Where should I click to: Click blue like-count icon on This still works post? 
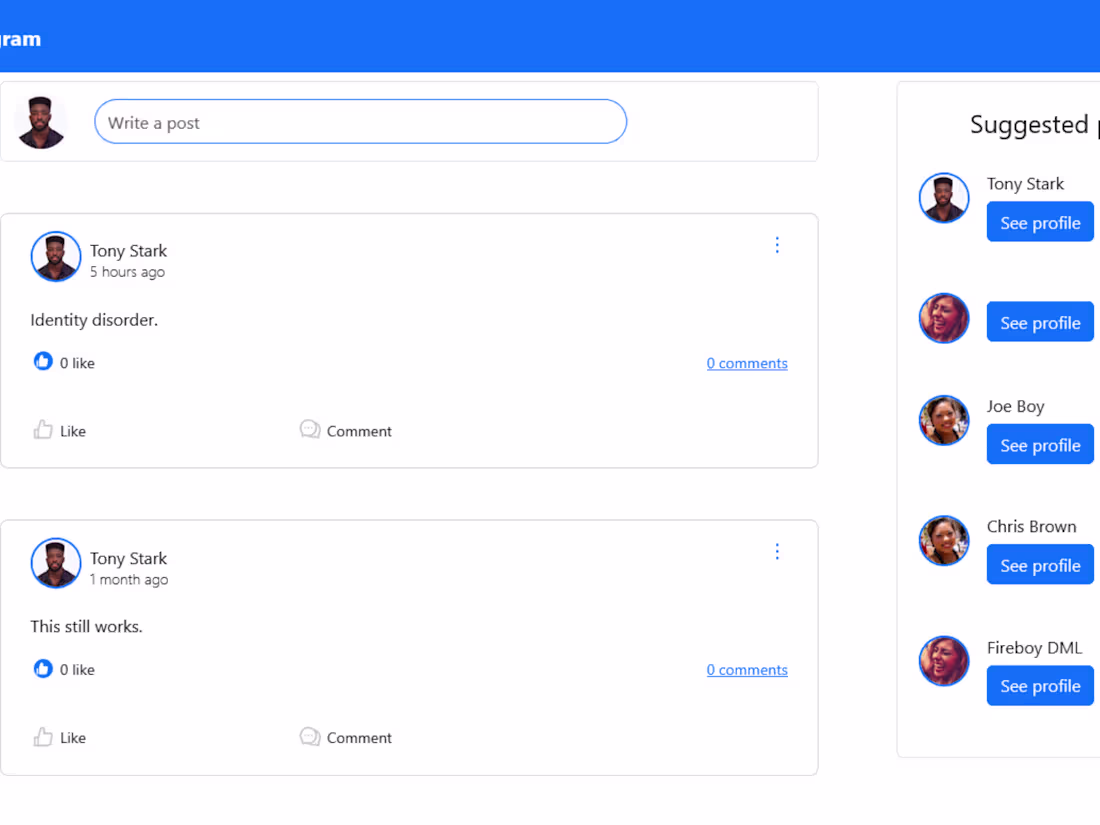coord(43,669)
